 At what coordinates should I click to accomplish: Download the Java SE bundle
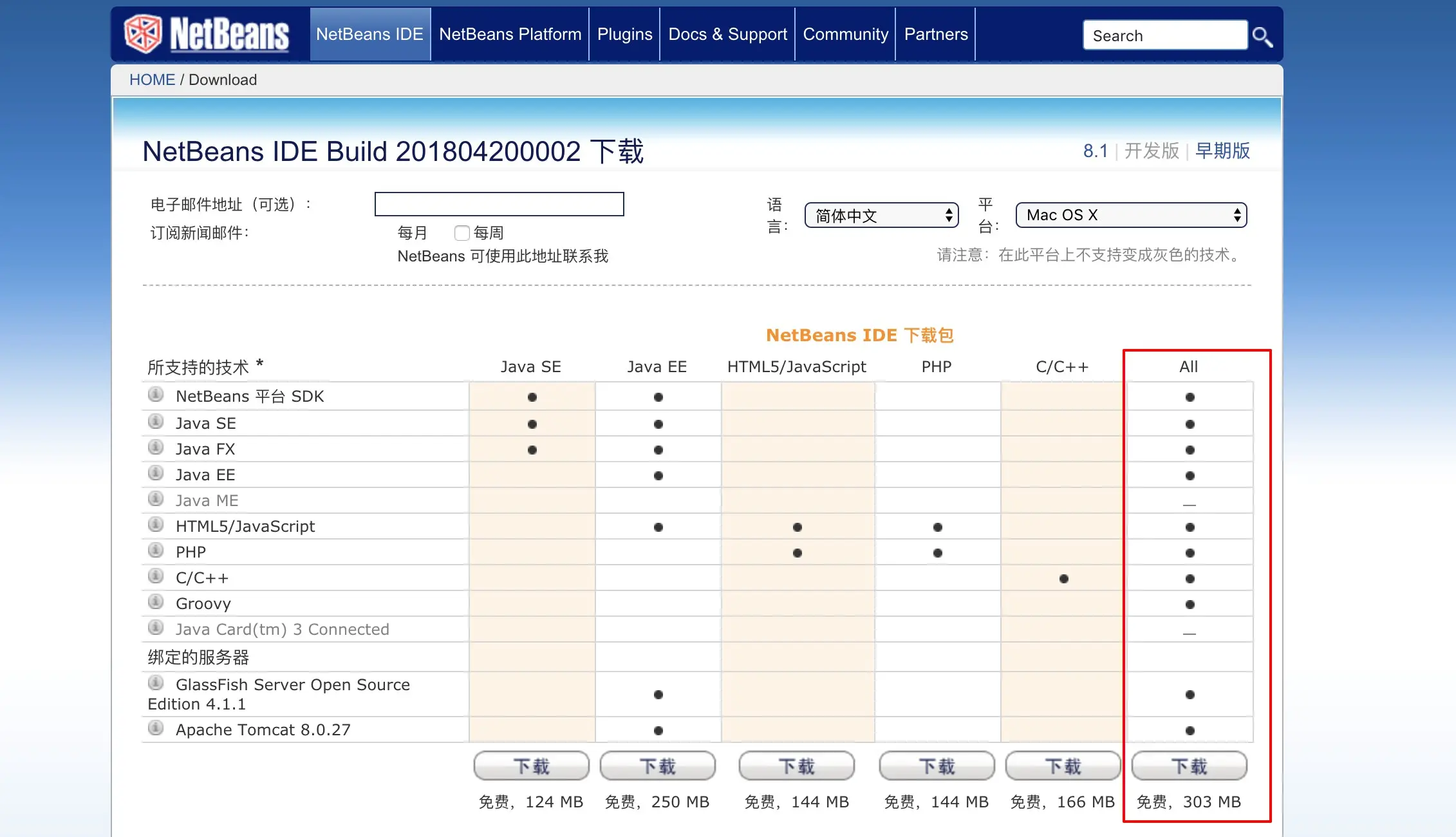(x=532, y=766)
